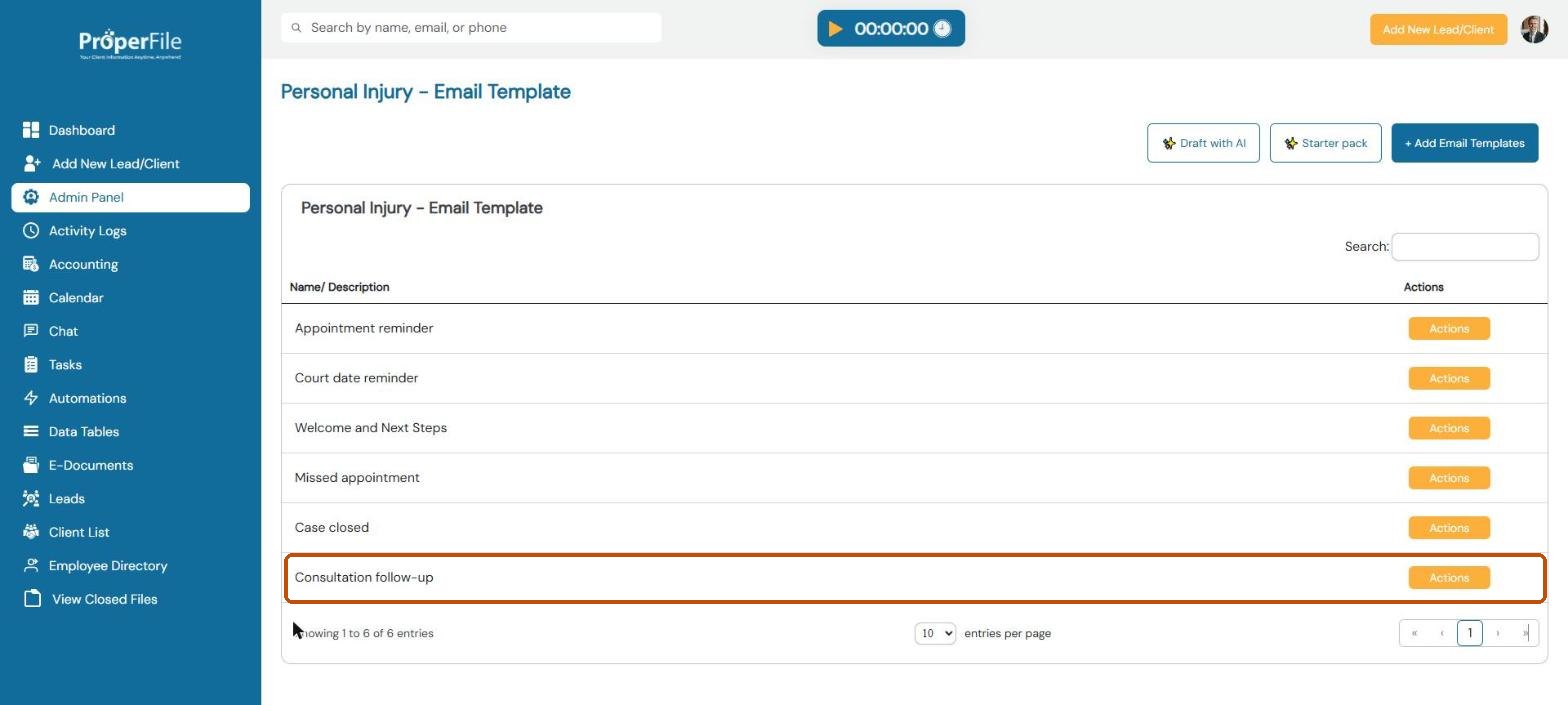Viewport: 1568px width, 705px height.
Task: Click the Starter pack button
Action: coord(1326,143)
